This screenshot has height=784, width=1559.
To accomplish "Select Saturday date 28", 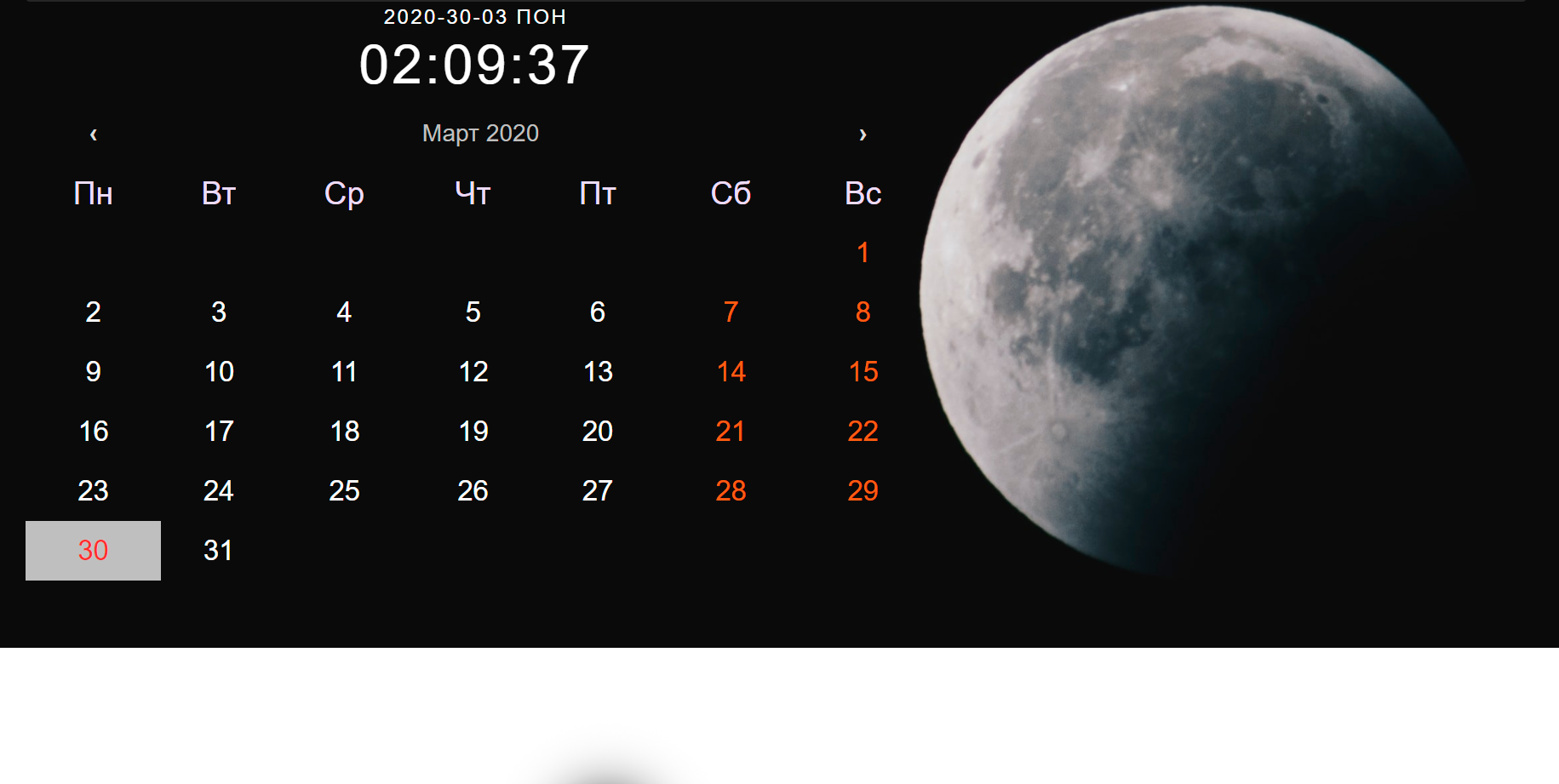I will pos(731,491).
